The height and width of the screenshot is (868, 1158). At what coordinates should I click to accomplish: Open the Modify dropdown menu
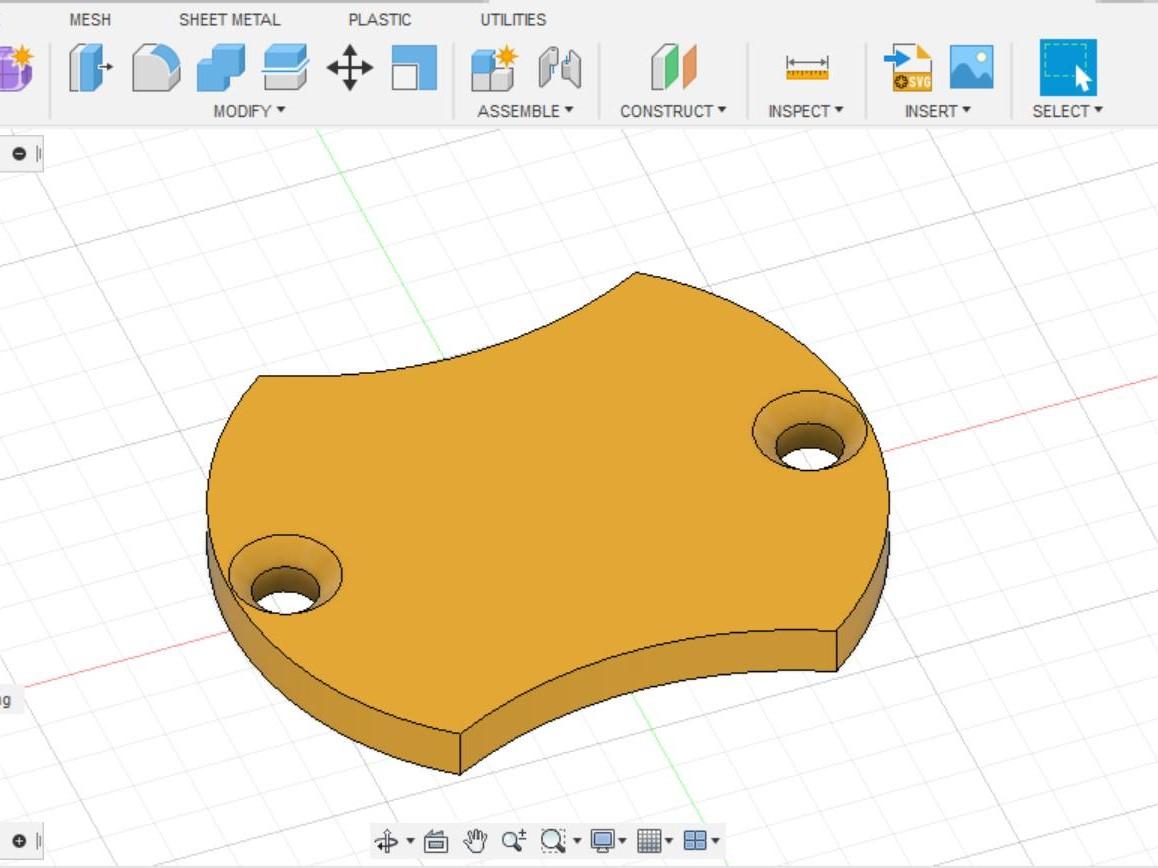tap(244, 111)
